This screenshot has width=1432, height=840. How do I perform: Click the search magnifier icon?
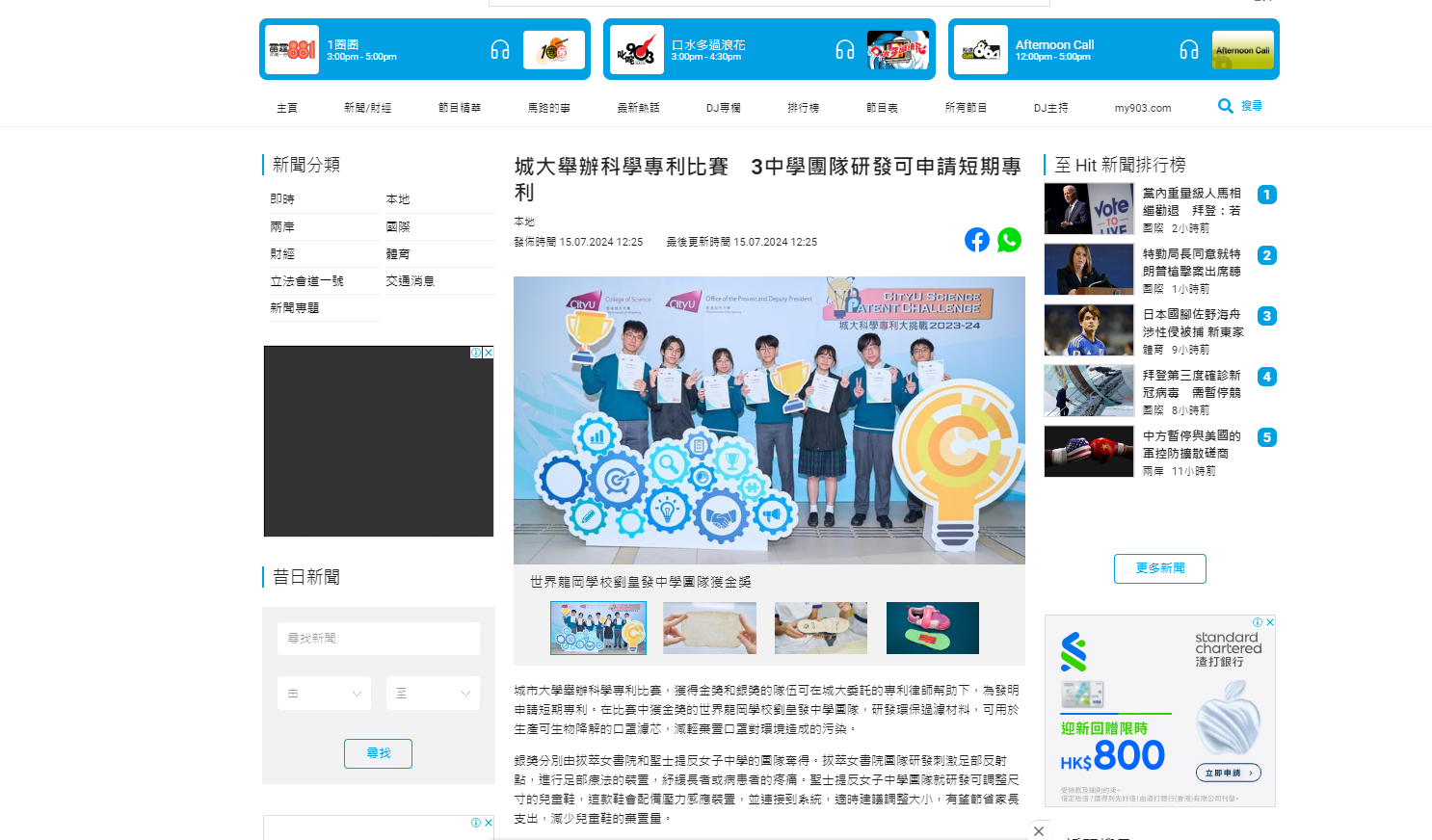pyautogui.click(x=1225, y=106)
